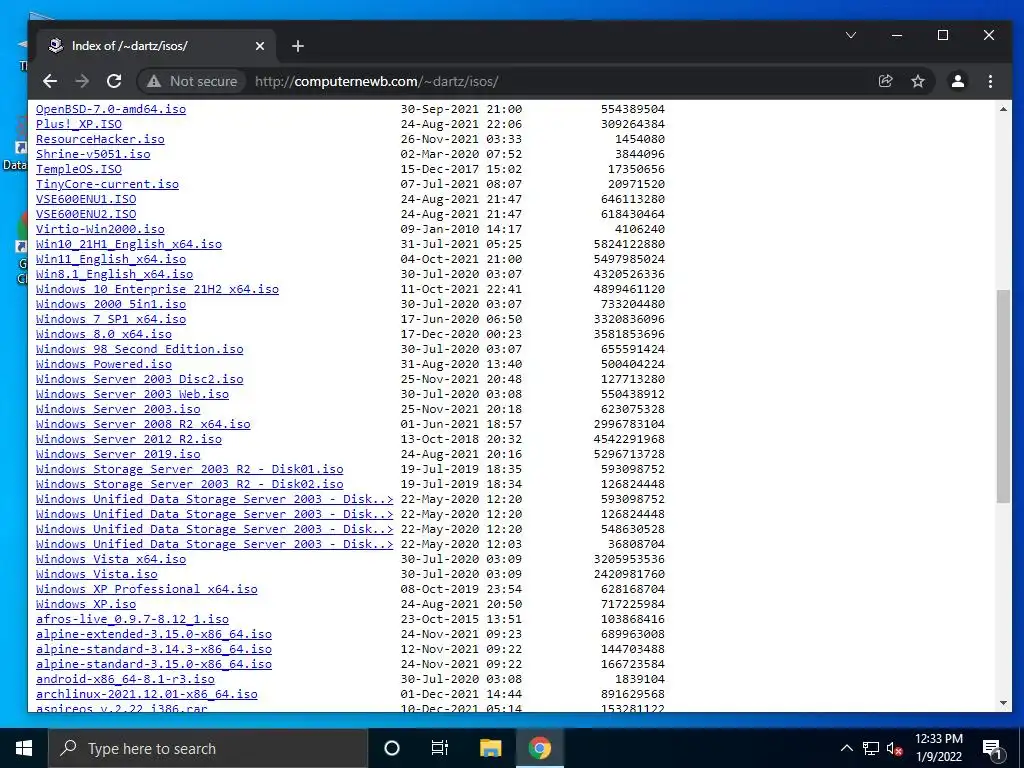
Task: Download Windows_Server_2008_R2_x64.iso
Action: pyautogui.click(x=143, y=424)
